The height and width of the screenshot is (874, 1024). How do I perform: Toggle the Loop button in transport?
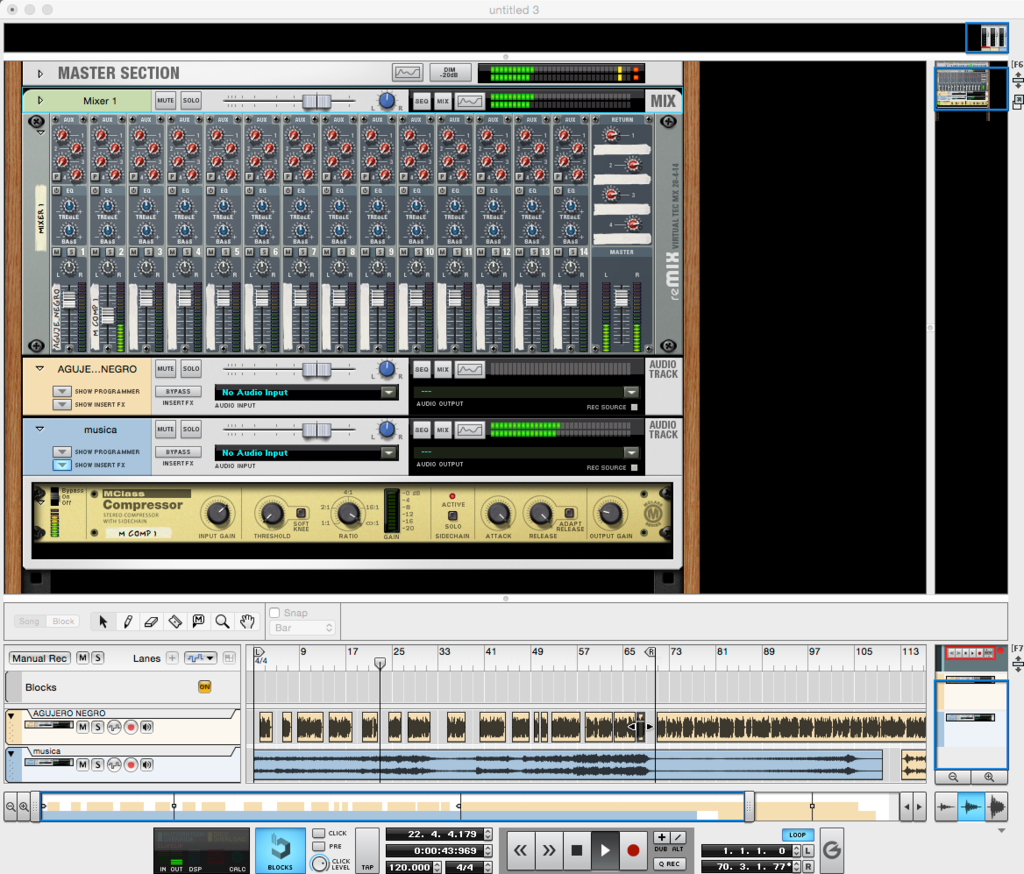point(797,835)
